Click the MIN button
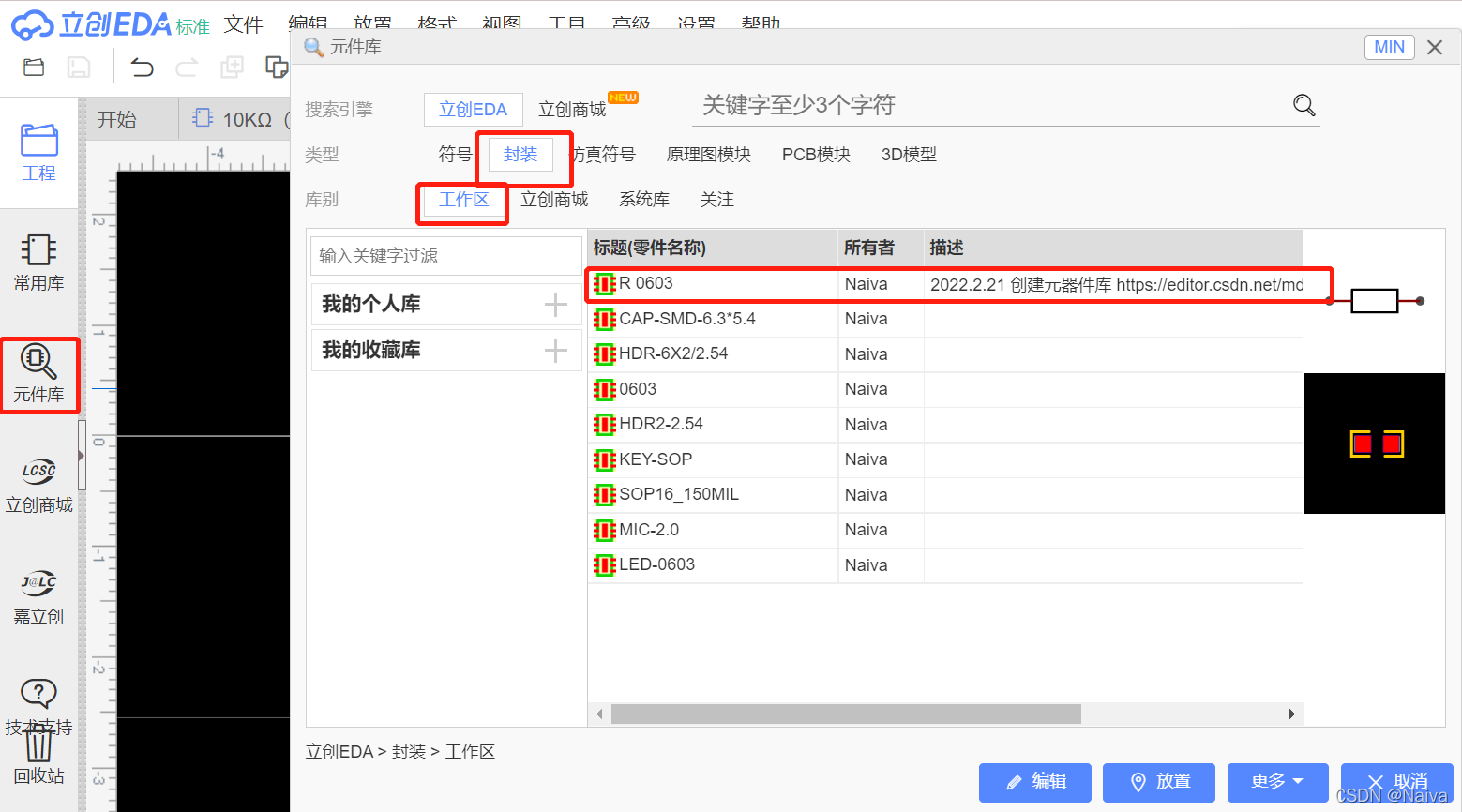Viewport: 1462px width, 812px height. tap(1390, 47)
